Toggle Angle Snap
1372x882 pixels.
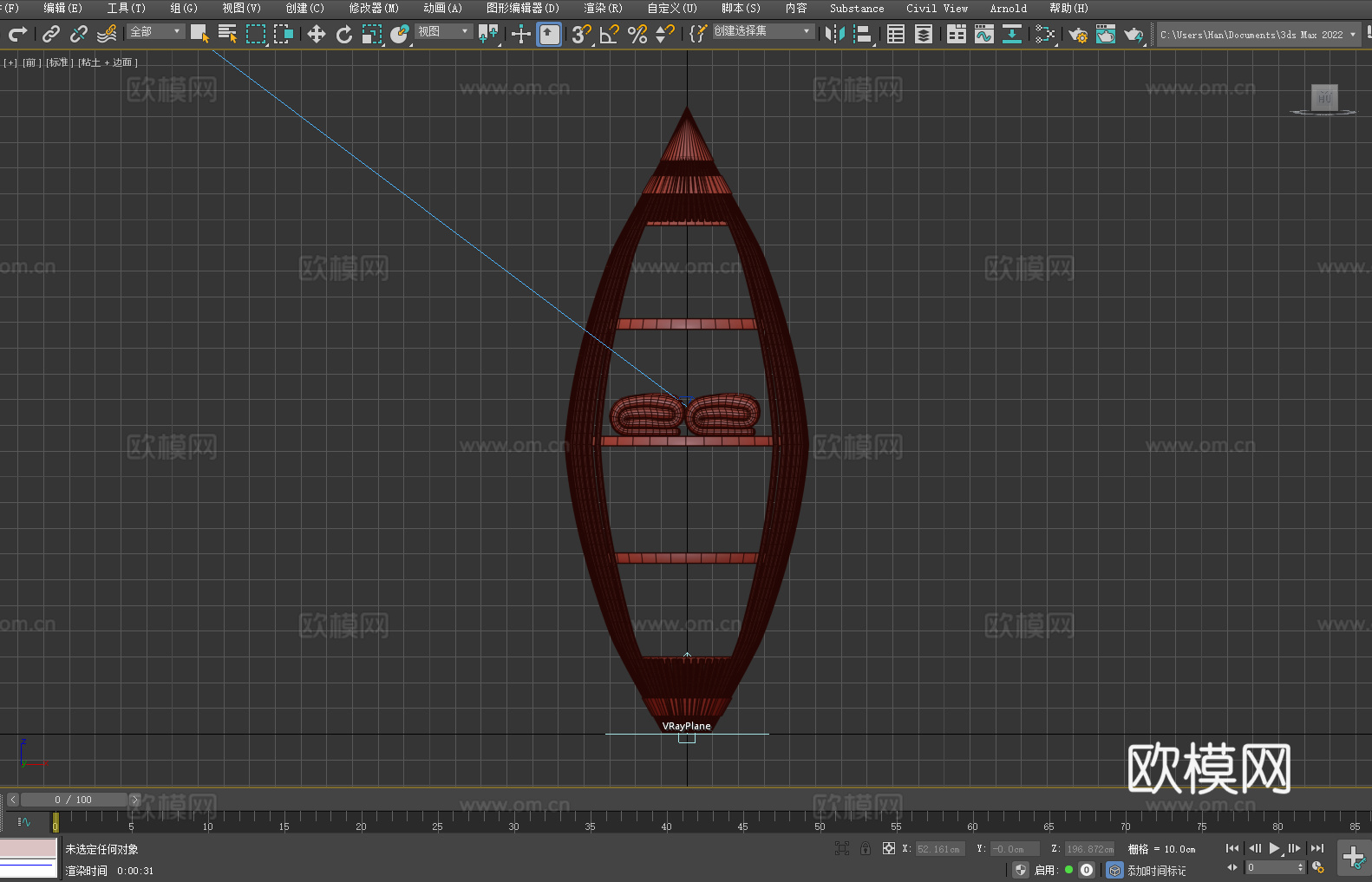point(610,34)
